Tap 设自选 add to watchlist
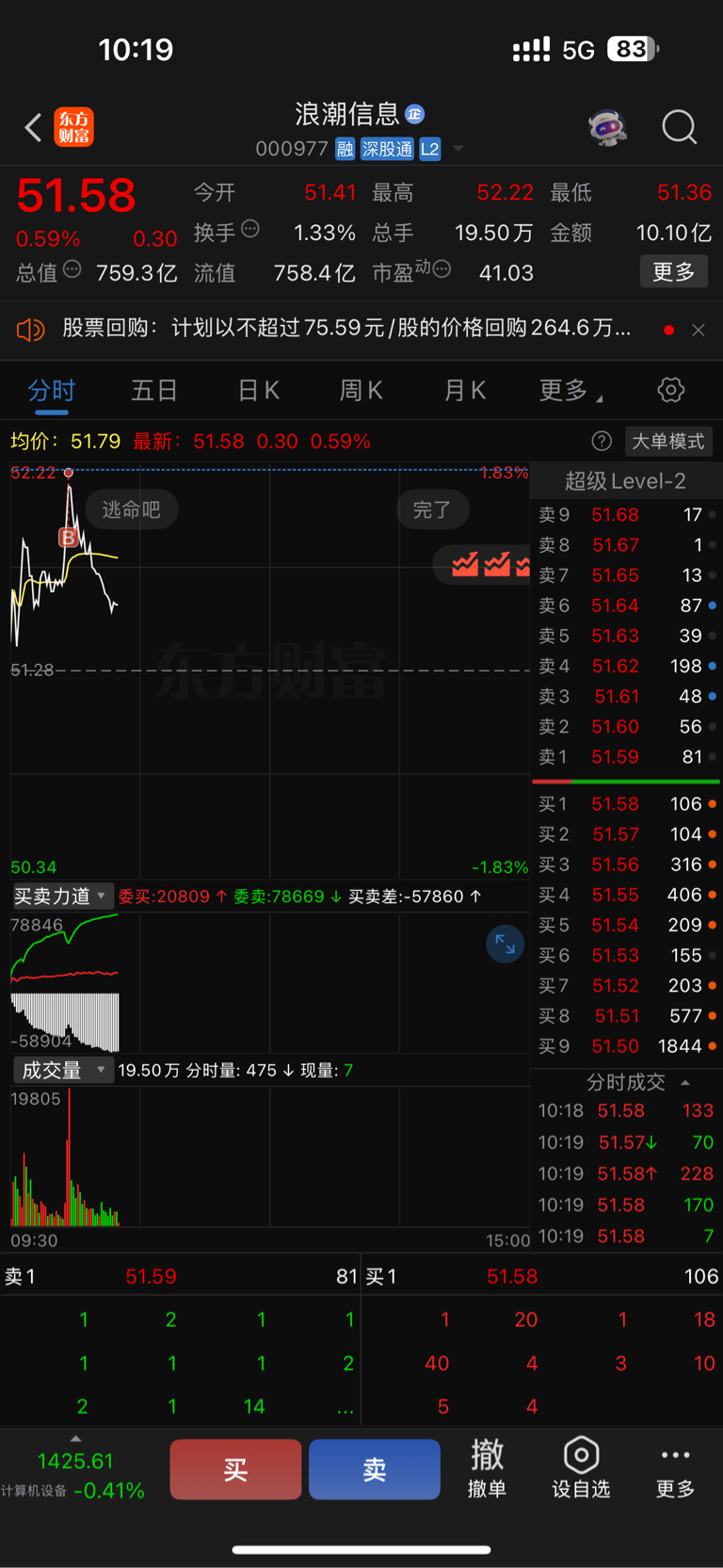The height and width of the screenshot is (1568, 723). pos(581,1469)
